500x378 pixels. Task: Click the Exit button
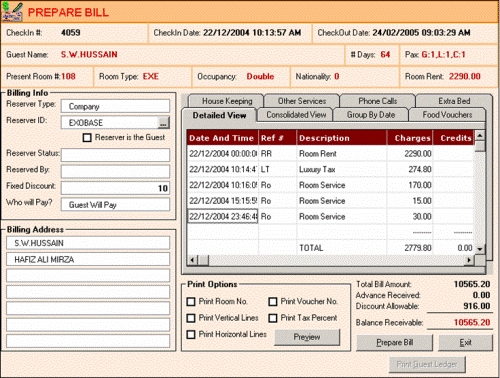coord(465,342)
